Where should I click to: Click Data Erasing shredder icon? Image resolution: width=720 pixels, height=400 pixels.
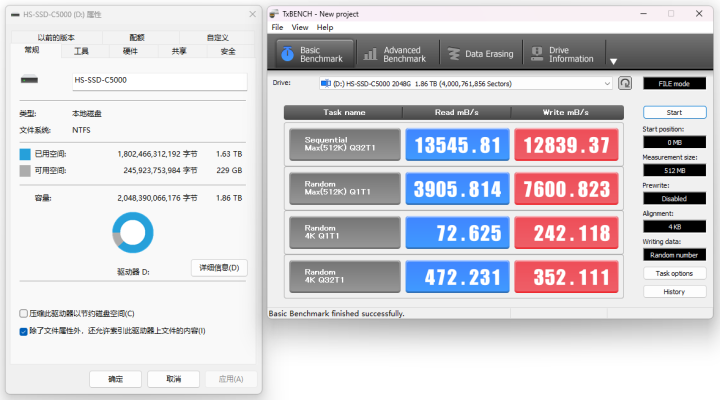(x=454, y=54)
